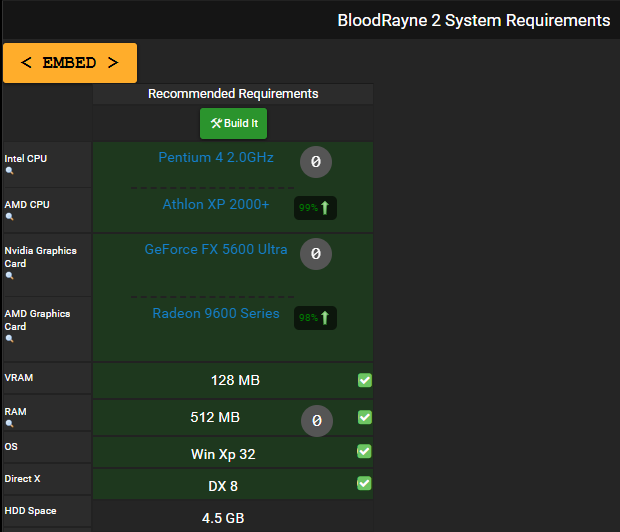
Task: Click the 4.5 GB HDD space value
Action: coord(223,518)
